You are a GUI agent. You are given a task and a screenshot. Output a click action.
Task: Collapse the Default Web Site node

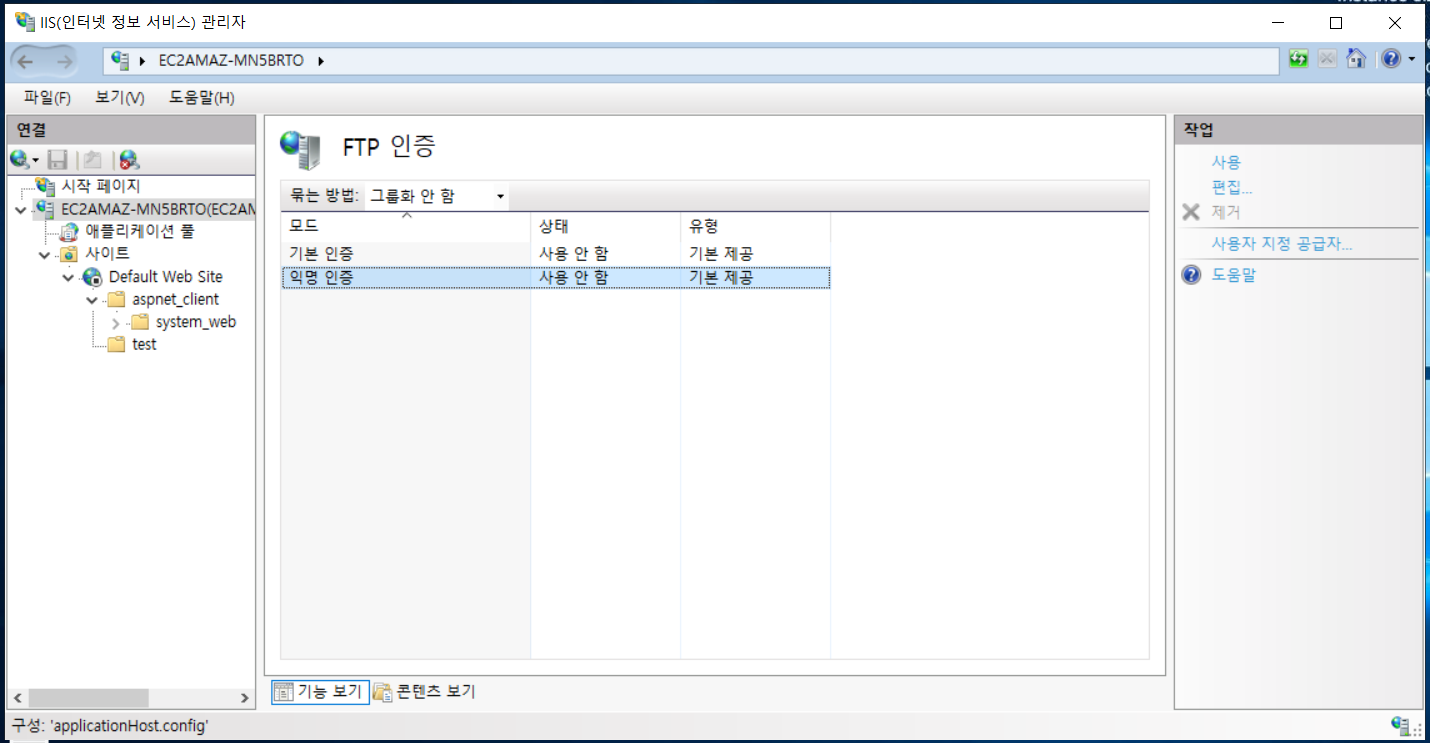[x=68, y=278]
